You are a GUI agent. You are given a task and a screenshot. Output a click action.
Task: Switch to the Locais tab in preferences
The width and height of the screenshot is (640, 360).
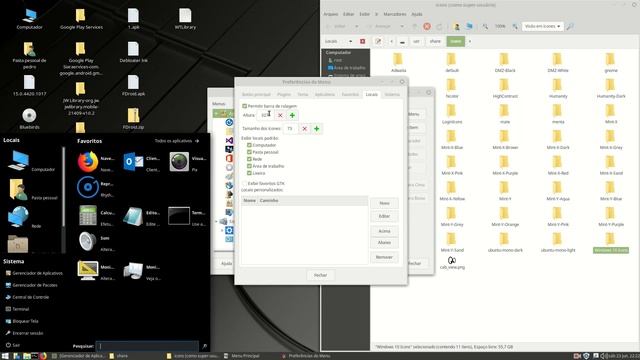371,94
